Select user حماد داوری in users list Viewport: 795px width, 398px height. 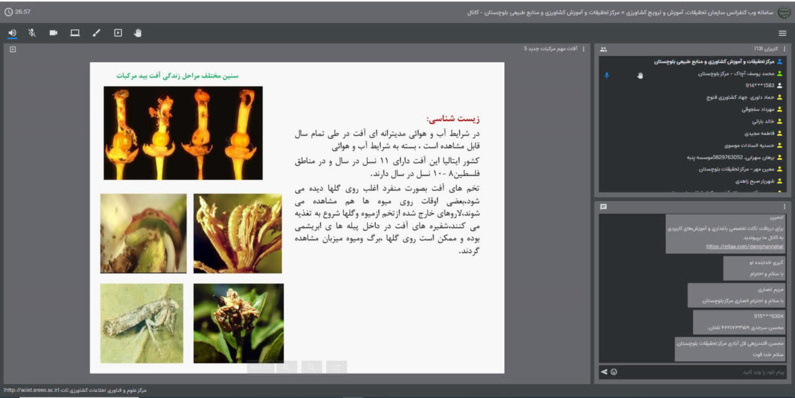(x=741, y=97)
